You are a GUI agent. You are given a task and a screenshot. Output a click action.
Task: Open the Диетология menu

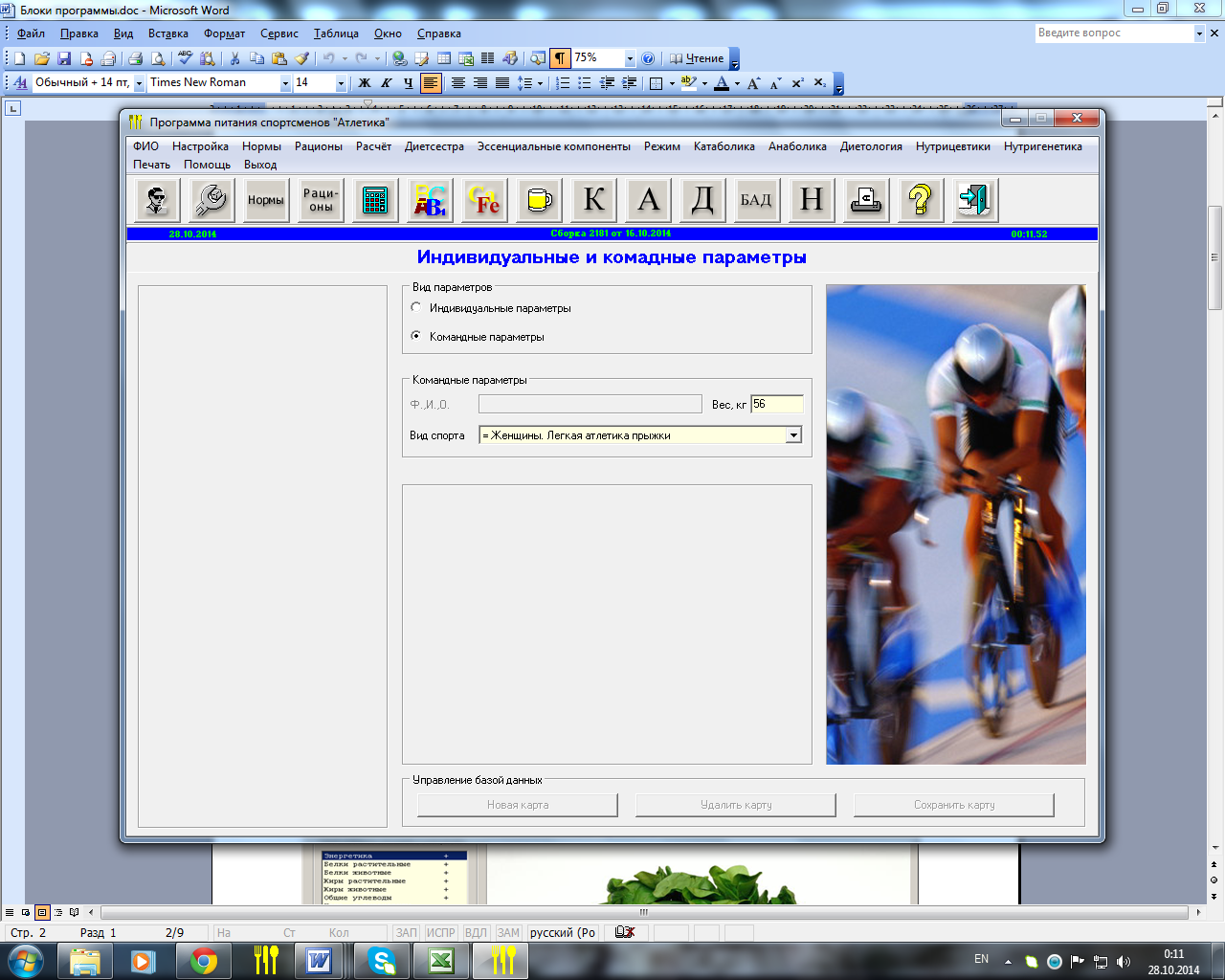tap(871, 146)
